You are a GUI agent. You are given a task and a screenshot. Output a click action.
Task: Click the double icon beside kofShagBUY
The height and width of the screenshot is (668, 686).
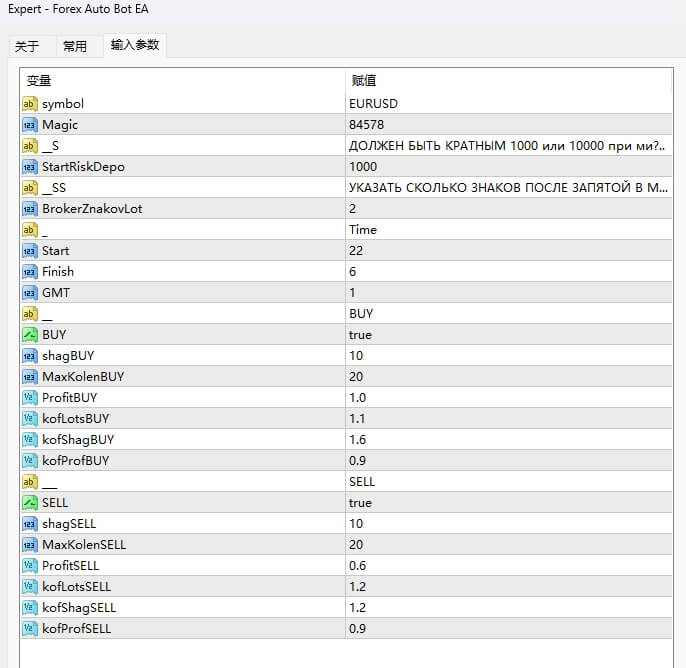coord(29,440)
